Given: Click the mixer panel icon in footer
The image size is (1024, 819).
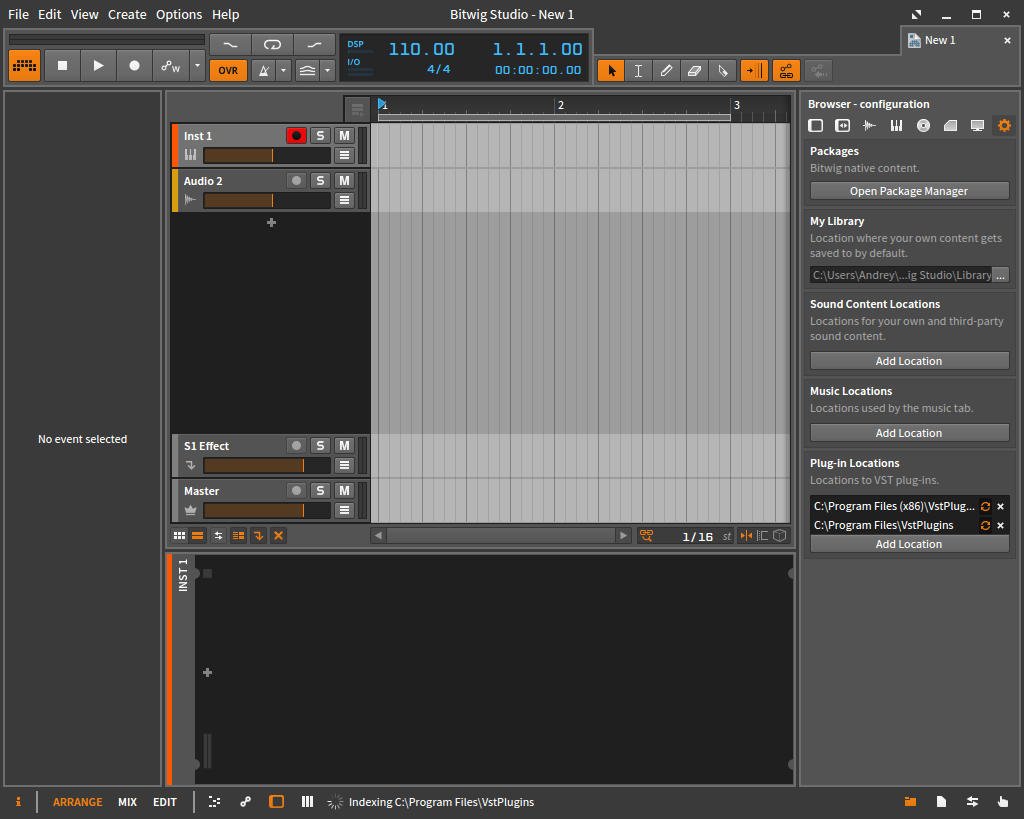Looking at the screenshot, I should tap(307, 801).
